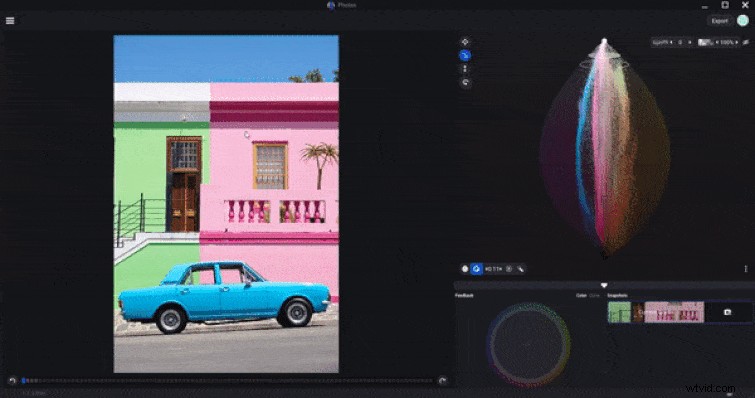755x398 pixels.
Task: Click the vertical dots tool in viewer toolbar
Action: tap(465, 69)
